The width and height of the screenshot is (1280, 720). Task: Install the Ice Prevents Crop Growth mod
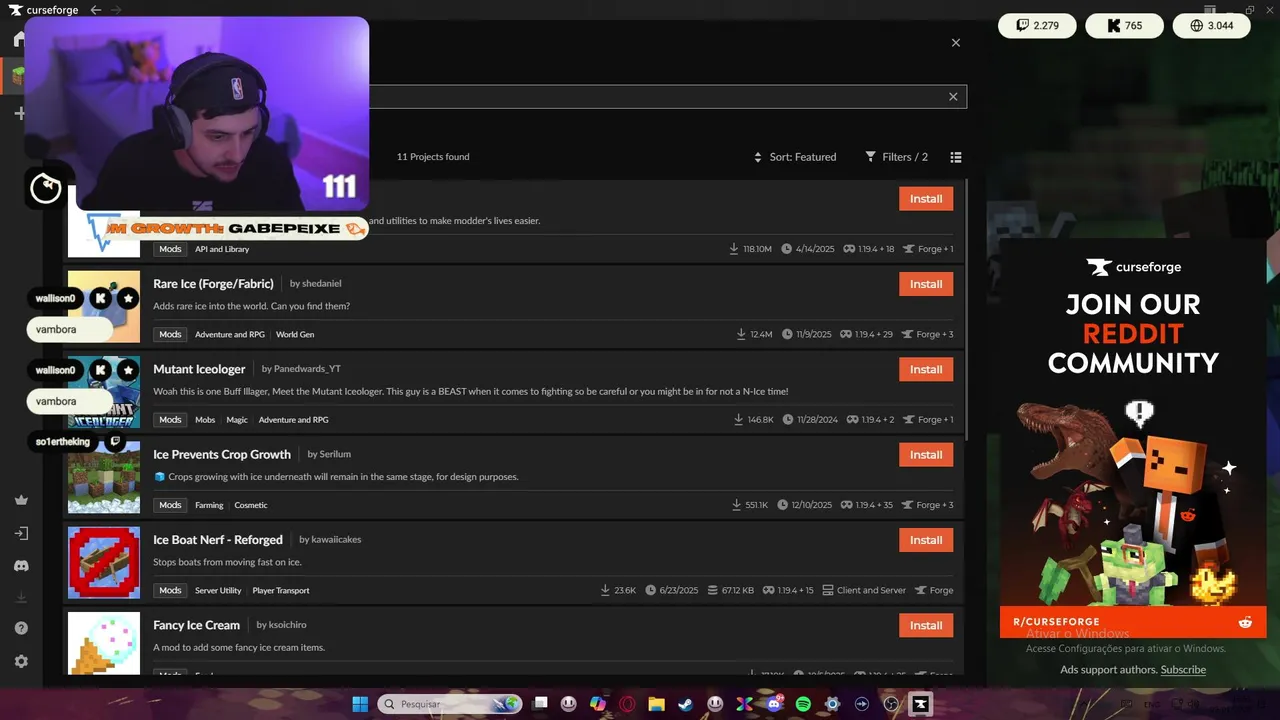pyautogui.click(x=926, y=455)
